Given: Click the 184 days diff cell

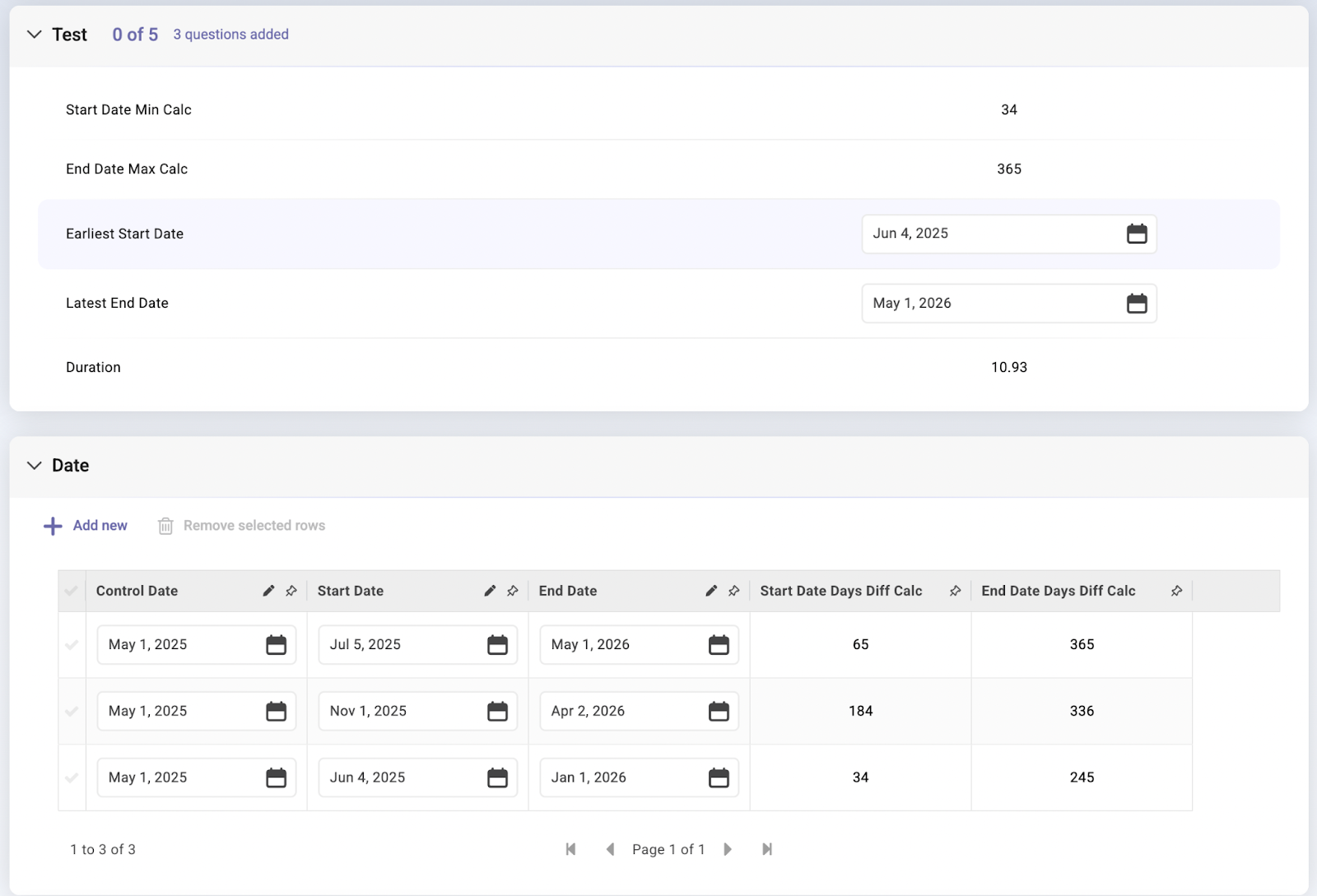Looking at the screenshot, I should (x=861, y=711).
